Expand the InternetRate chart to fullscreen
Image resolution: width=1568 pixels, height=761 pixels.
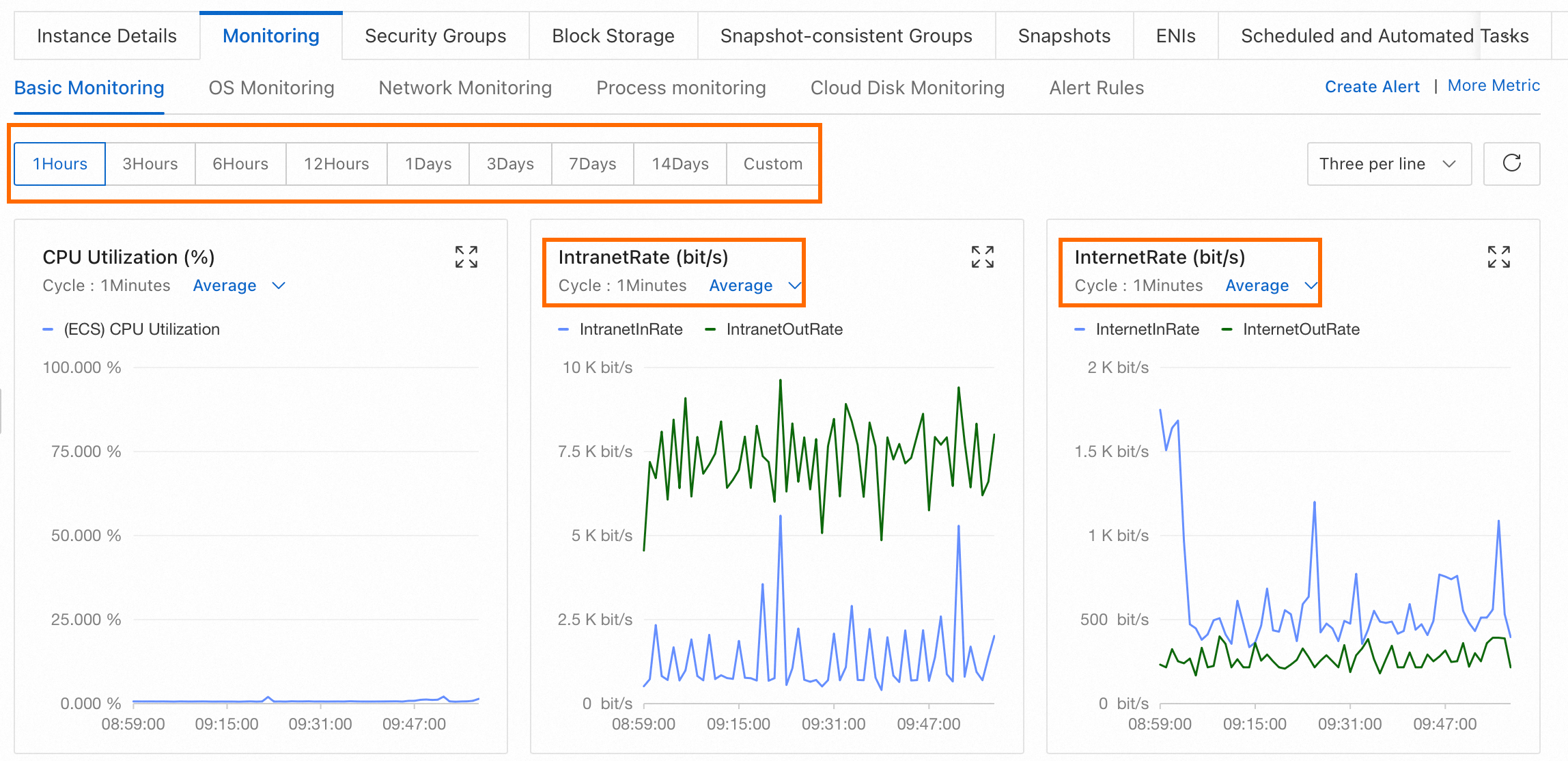[1498, 257]
